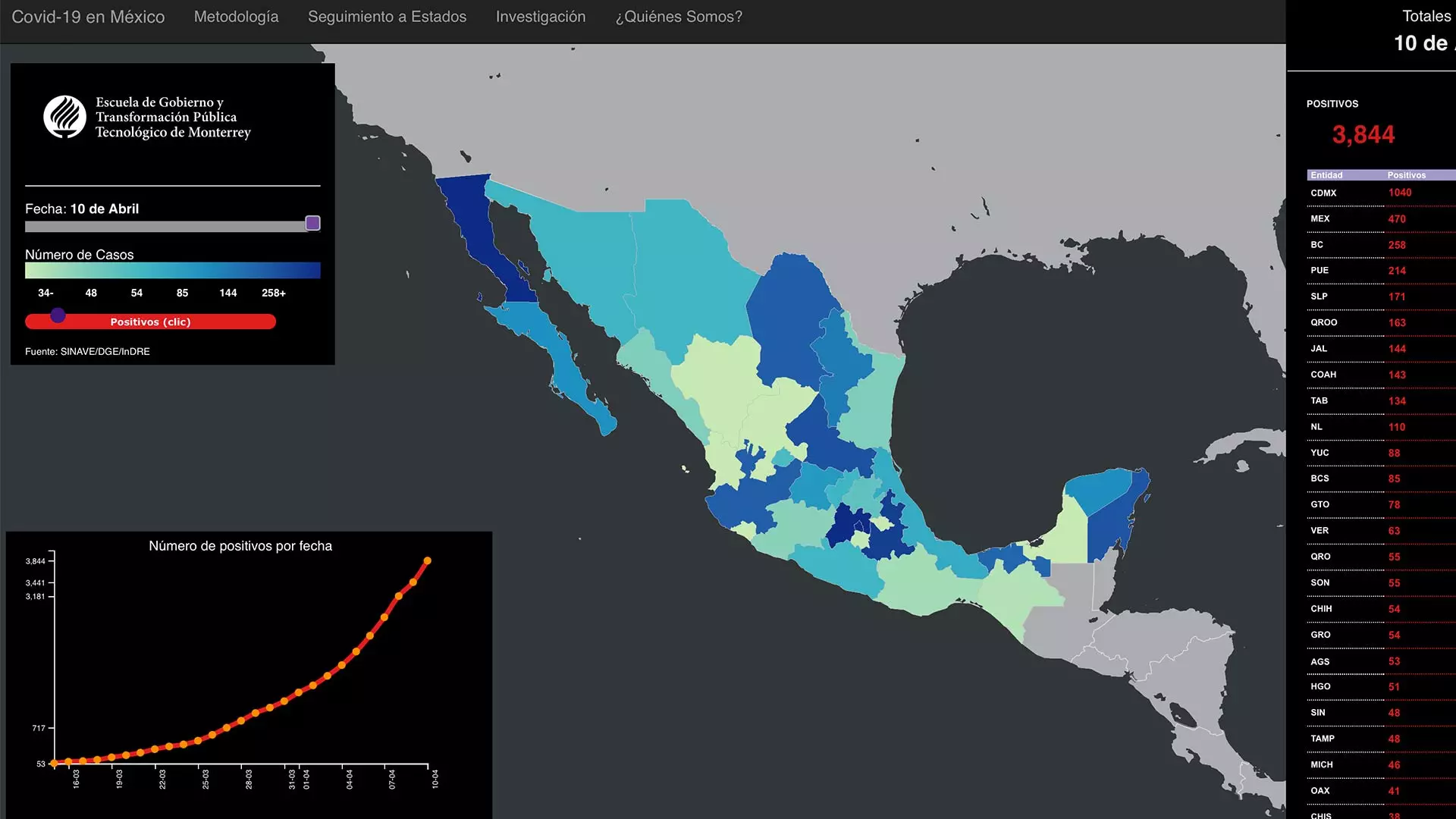
Task: Select the OAX row in the table
Action: (x=1382, y=791)
